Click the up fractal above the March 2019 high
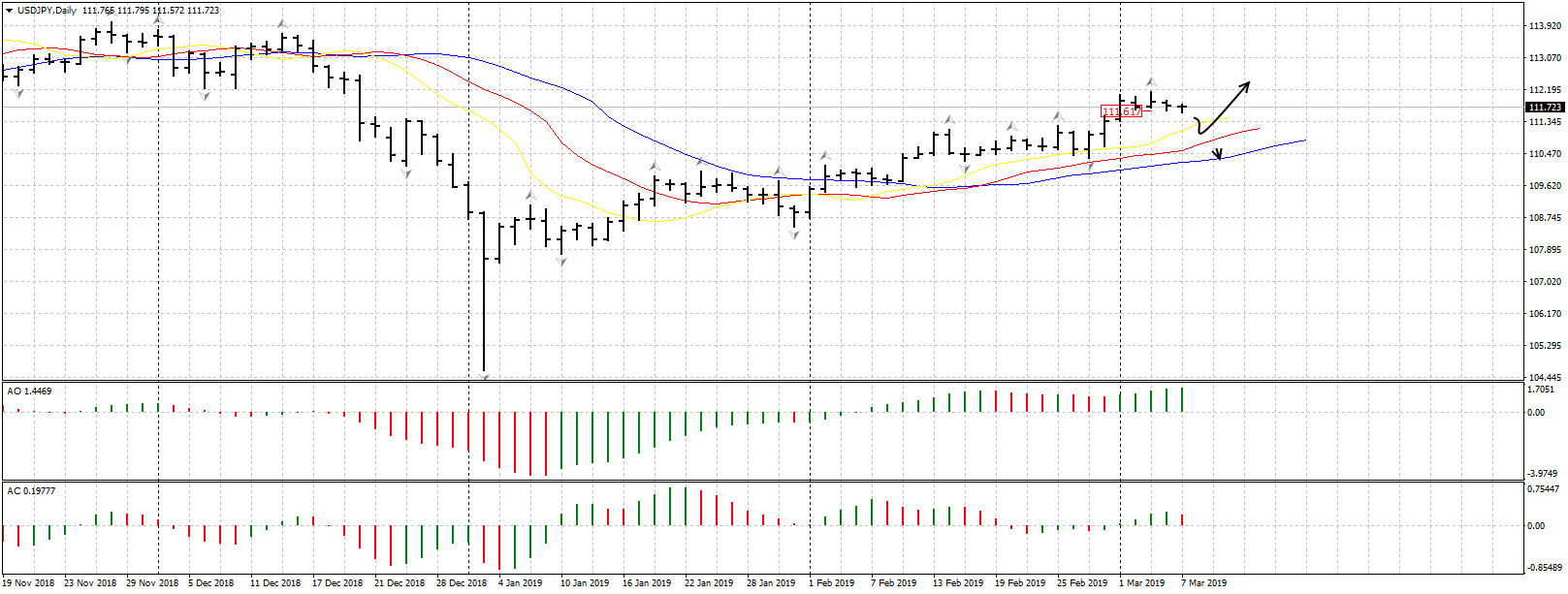The height and width of the screenshot is (594, 1568). click(1151, 82)
